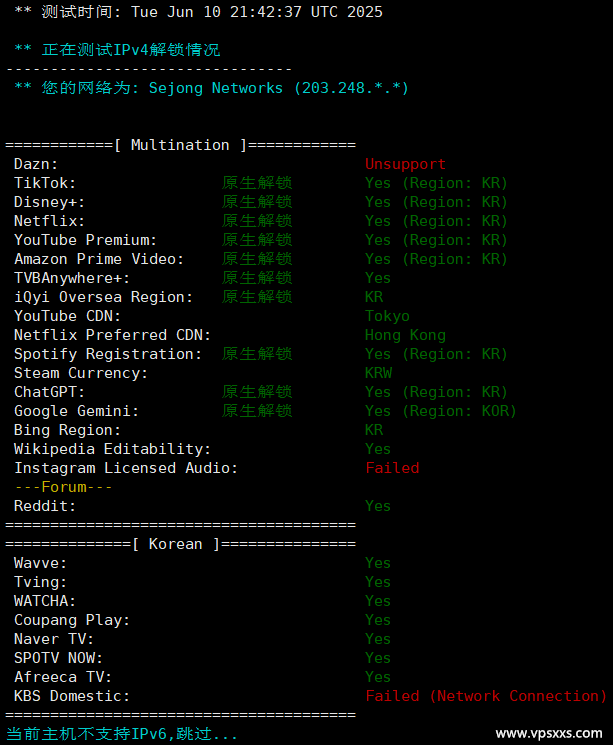Screen dimensions: 613x745
Task: Click the 'Reddit:' label
Action: [45, 506]
